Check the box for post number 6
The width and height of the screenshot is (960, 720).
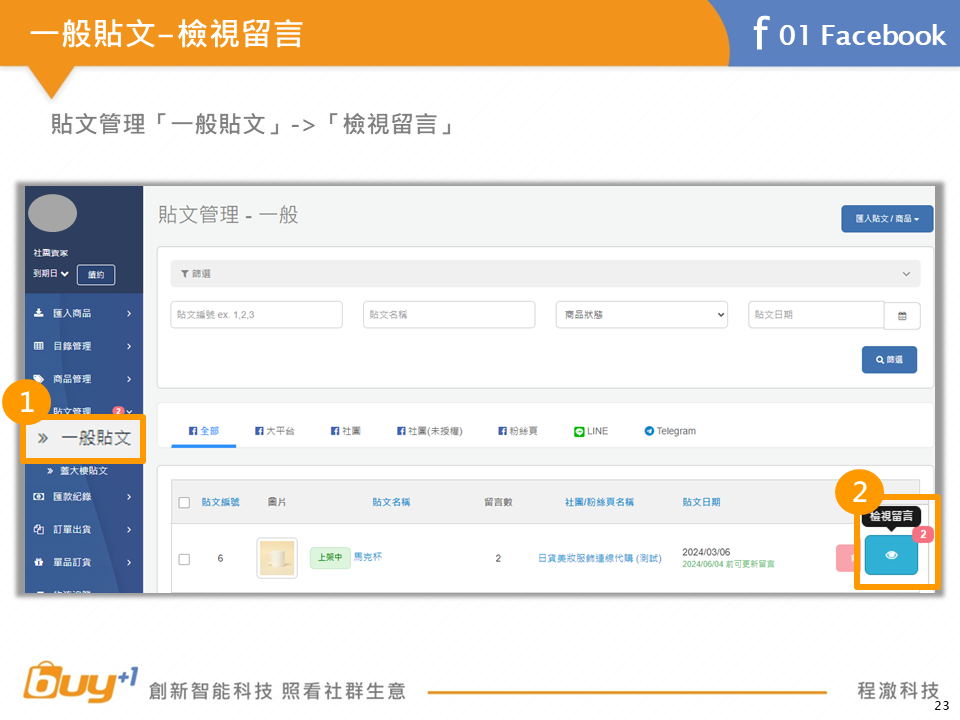184,559
